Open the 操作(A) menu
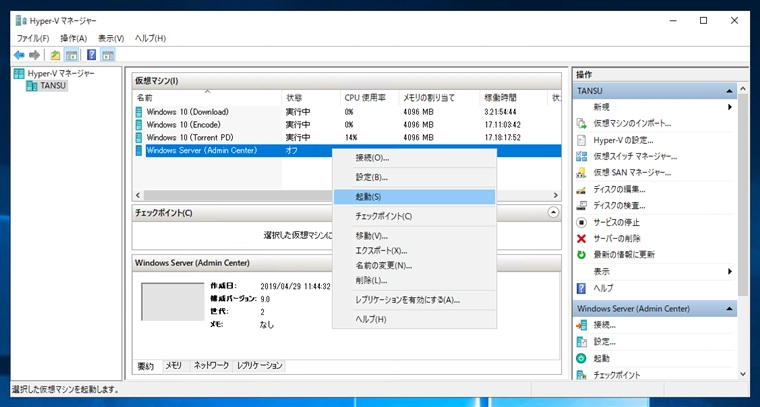The image size is (760, 407). [74, 38]
